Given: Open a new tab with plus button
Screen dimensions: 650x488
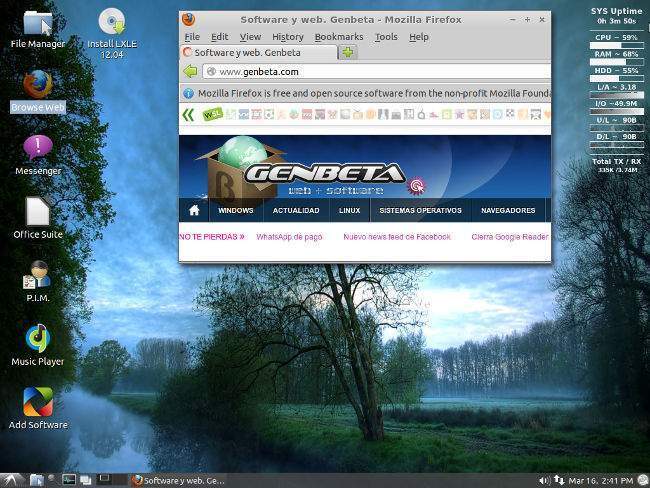Looking at the screenshot, I should point(348,52).
